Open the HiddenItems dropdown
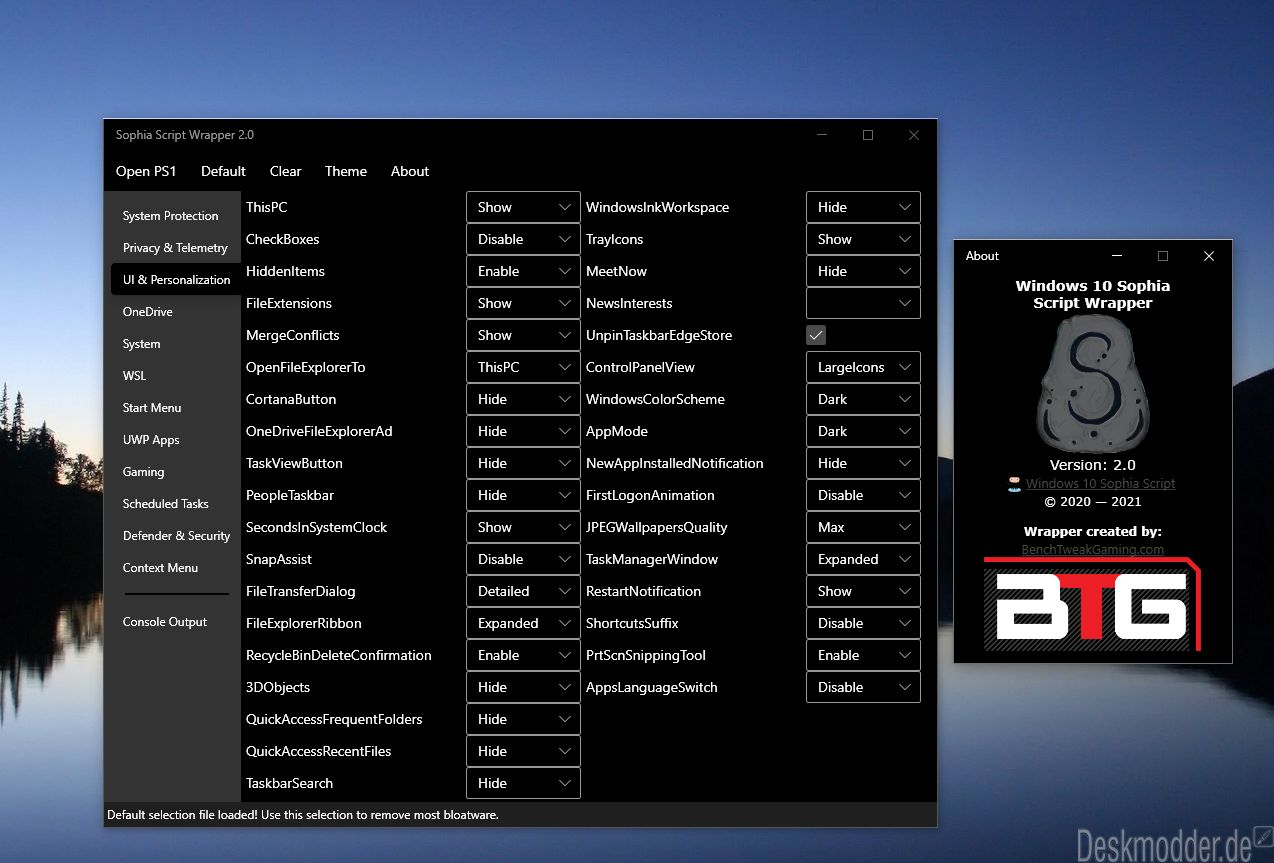1274x863 pixels. [523, 271]
